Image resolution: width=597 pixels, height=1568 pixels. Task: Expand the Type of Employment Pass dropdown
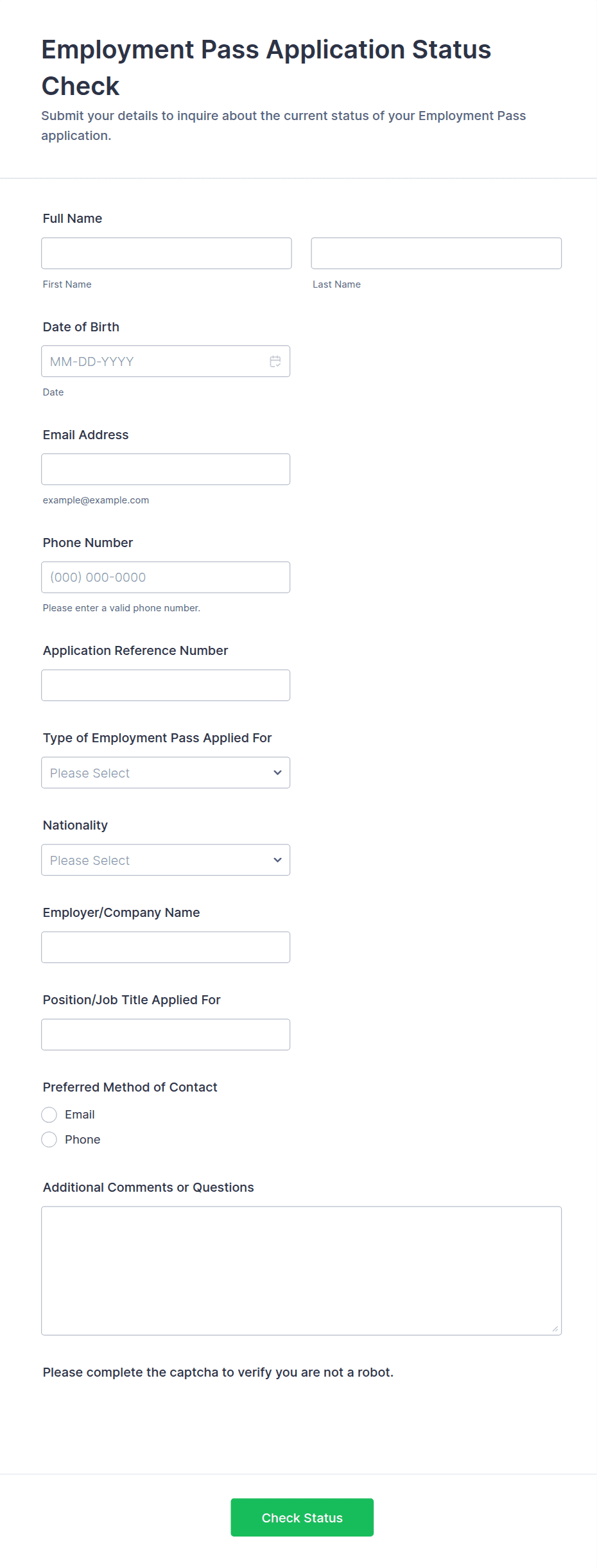165,772
